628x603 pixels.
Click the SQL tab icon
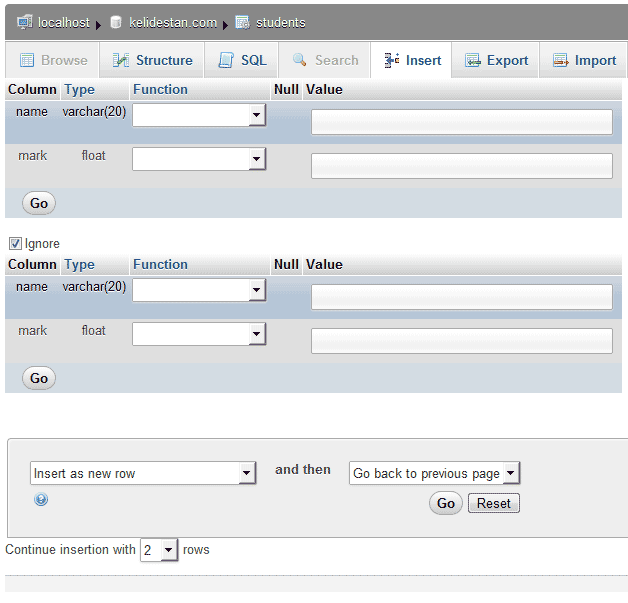[226, 60]
